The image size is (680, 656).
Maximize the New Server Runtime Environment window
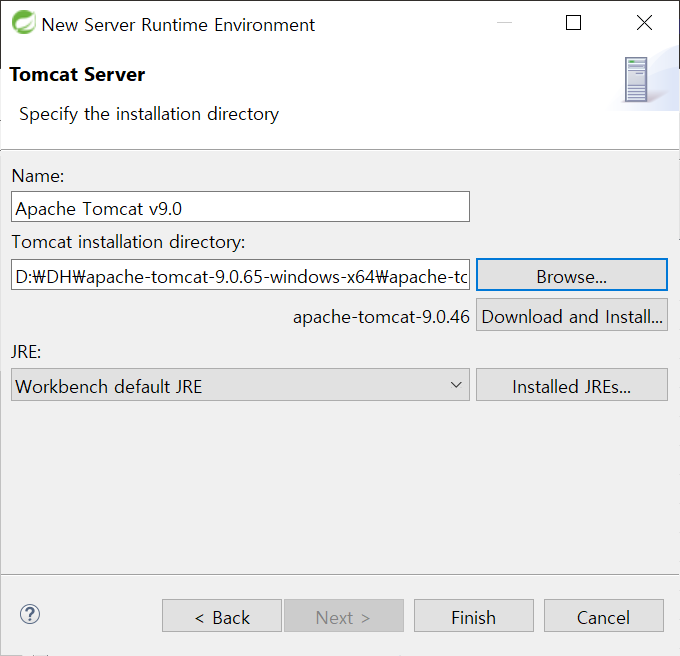coord(573,23)
